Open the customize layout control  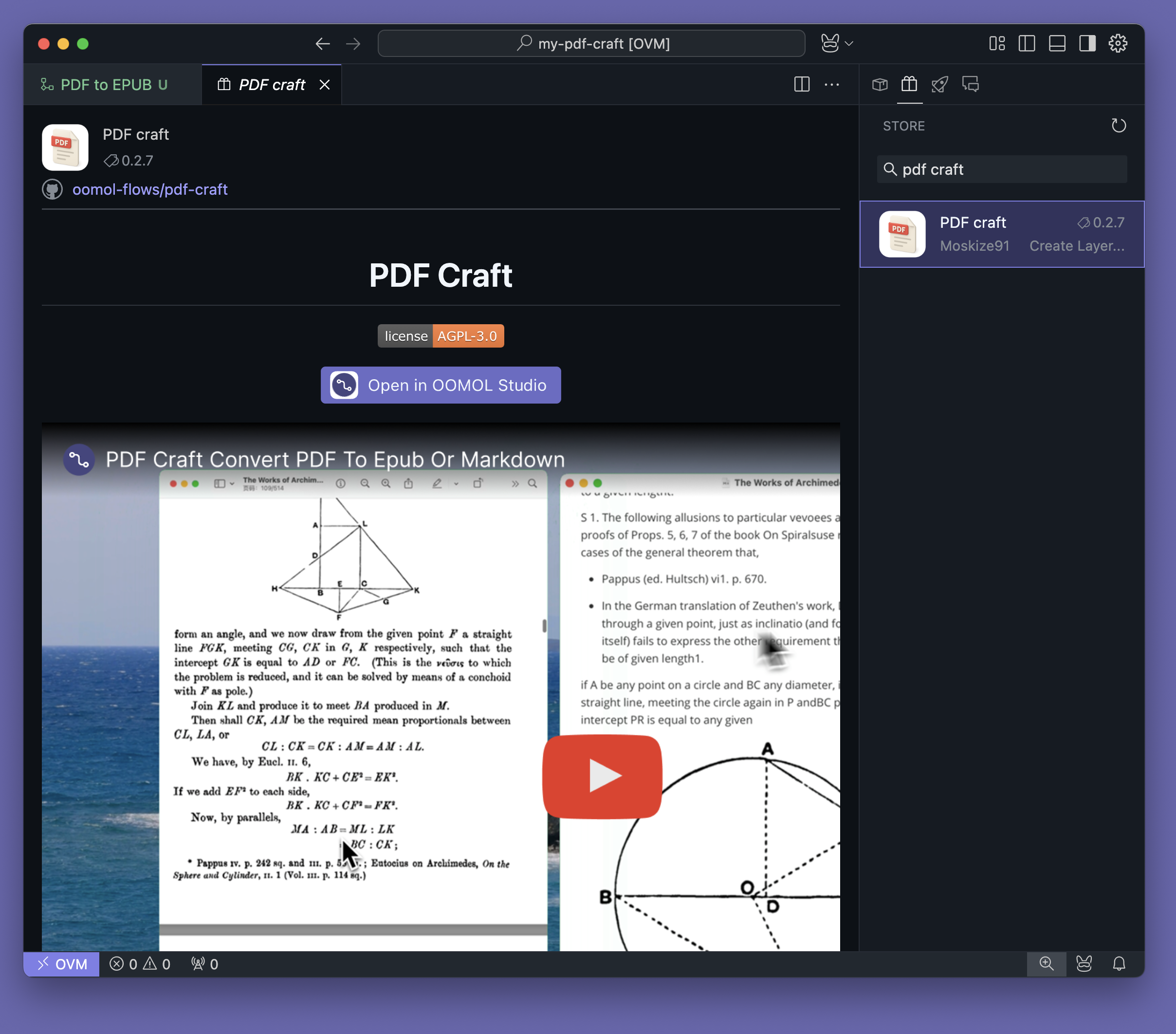point(996,44)
